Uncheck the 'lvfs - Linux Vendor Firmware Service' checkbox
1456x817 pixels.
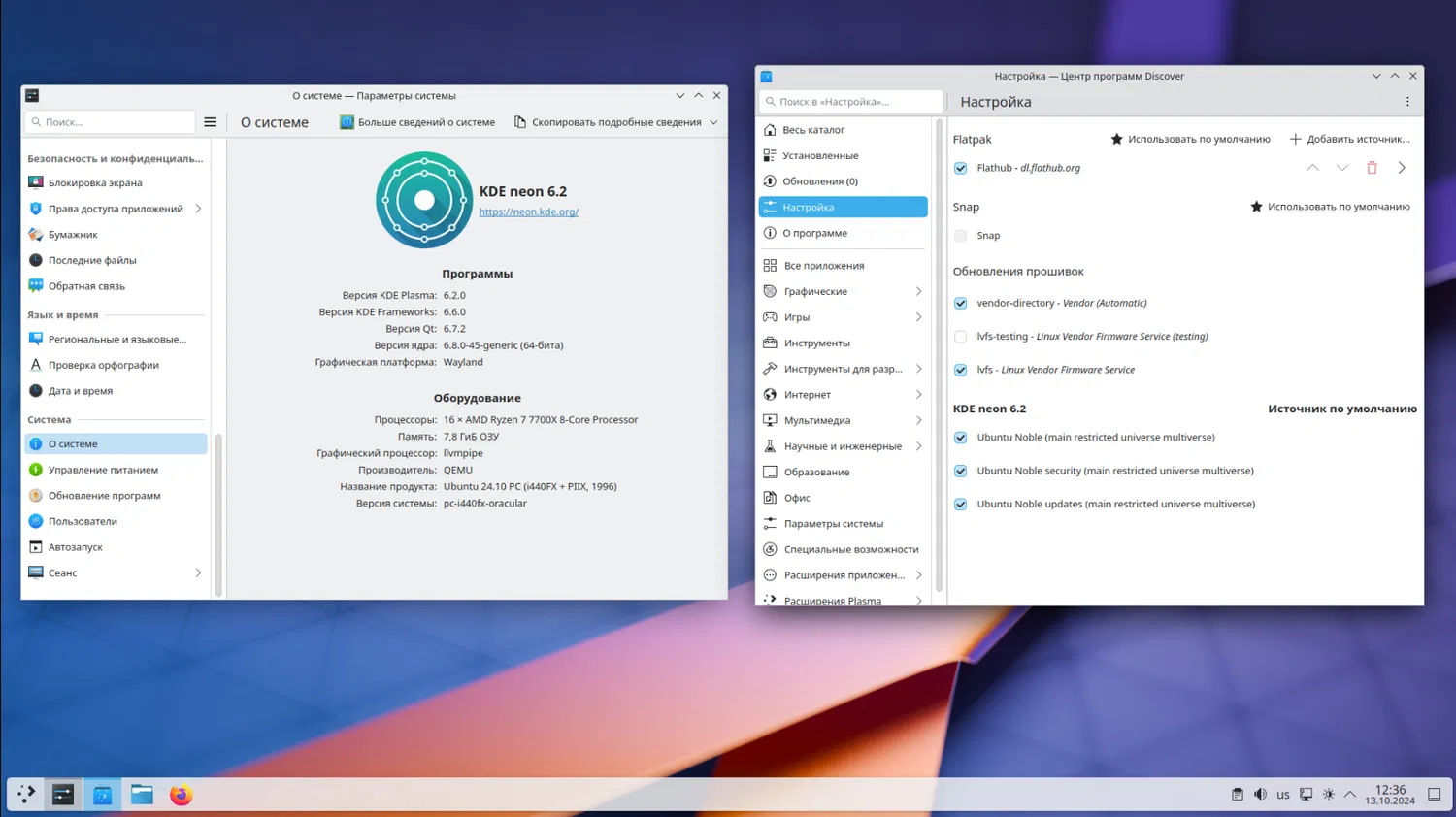(x=960, y=370)
